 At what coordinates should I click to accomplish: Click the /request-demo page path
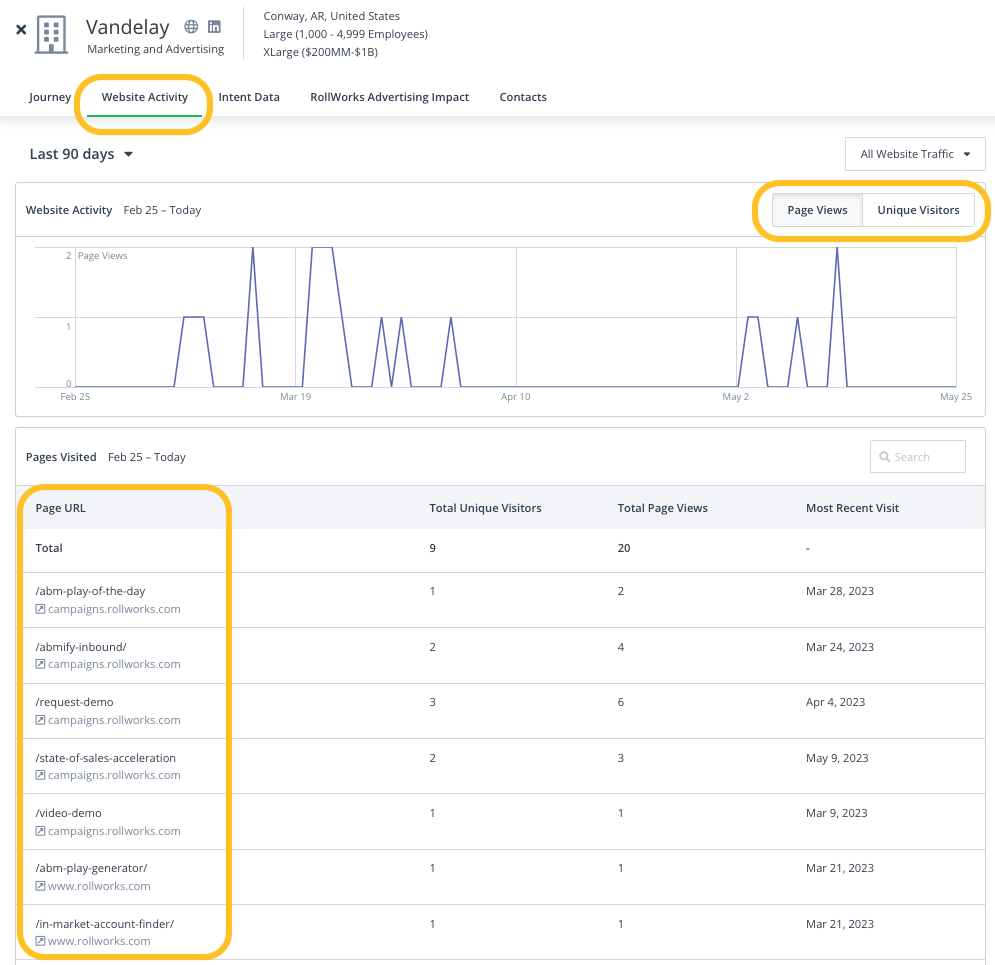tap(74, 702)
